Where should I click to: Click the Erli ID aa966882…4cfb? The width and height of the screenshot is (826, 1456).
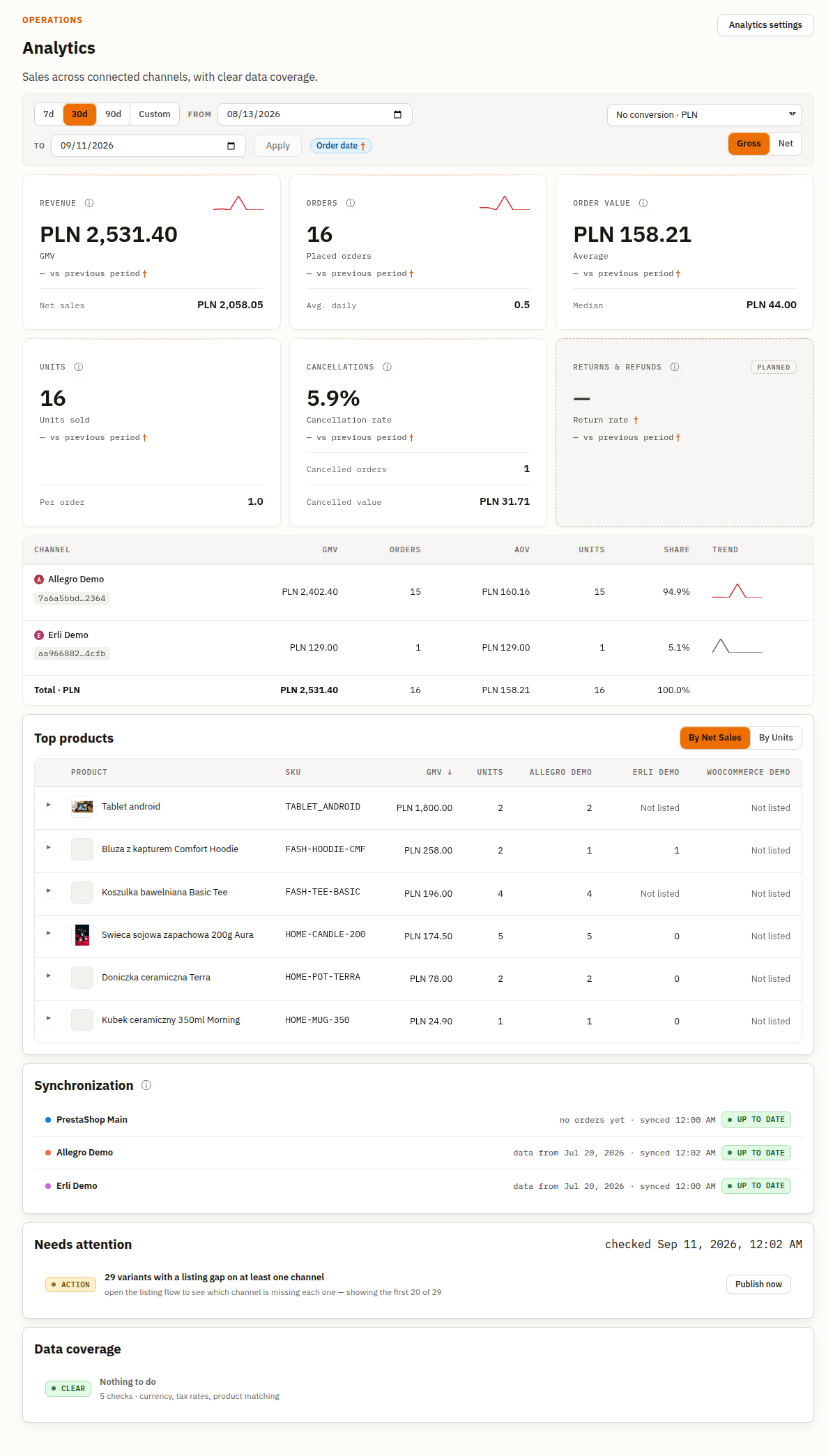point(72,653)
